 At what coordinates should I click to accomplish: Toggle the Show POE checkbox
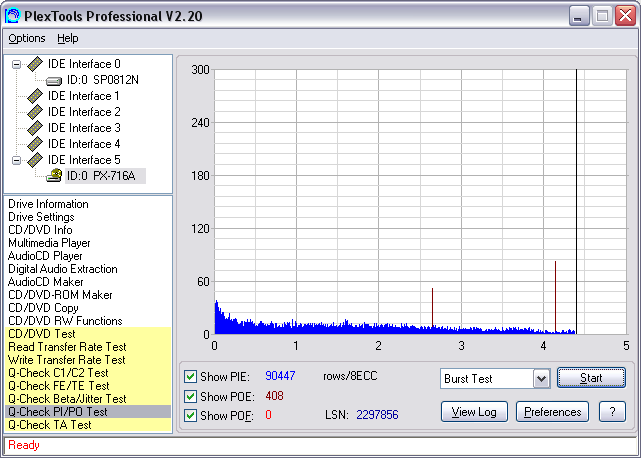[190, 396]
